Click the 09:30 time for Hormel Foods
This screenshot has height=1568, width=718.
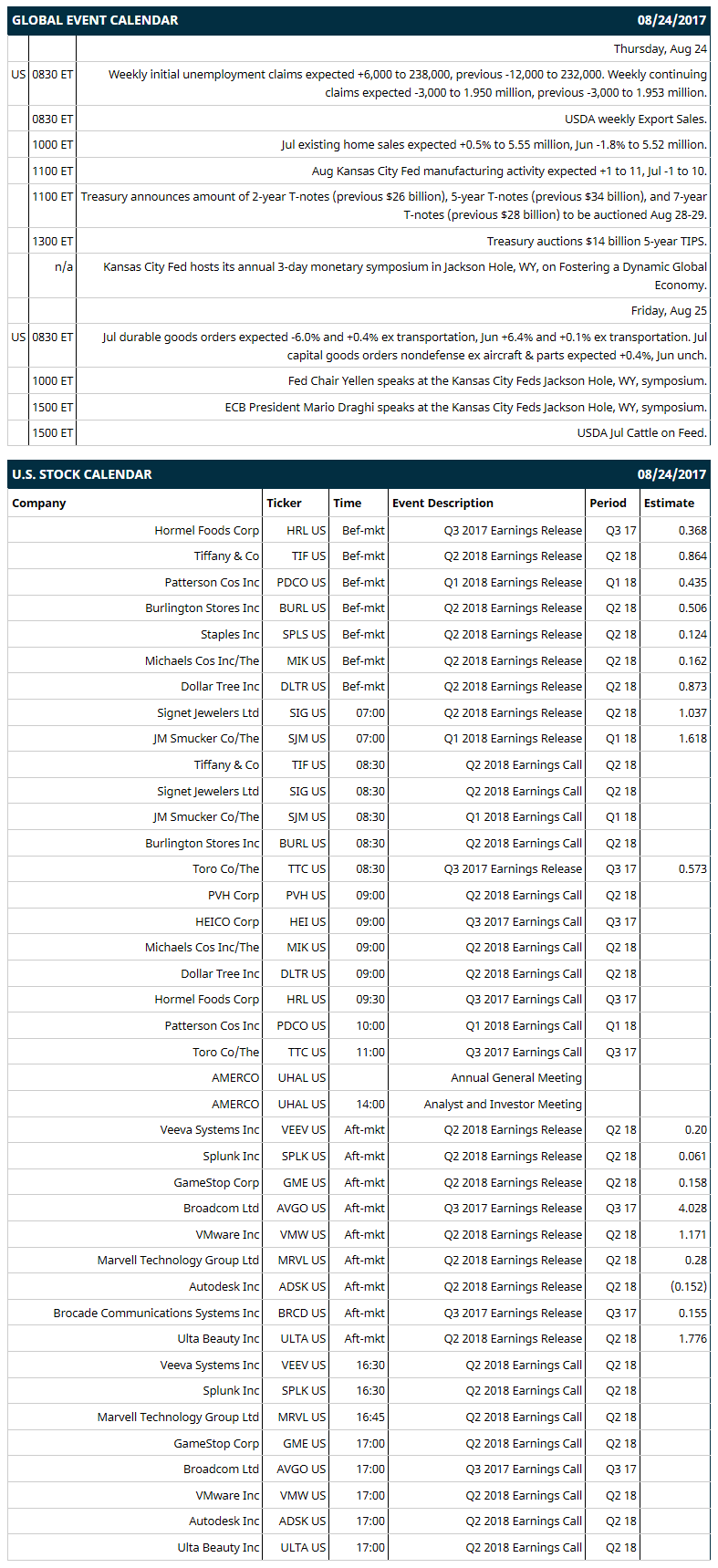pos(370,999)
